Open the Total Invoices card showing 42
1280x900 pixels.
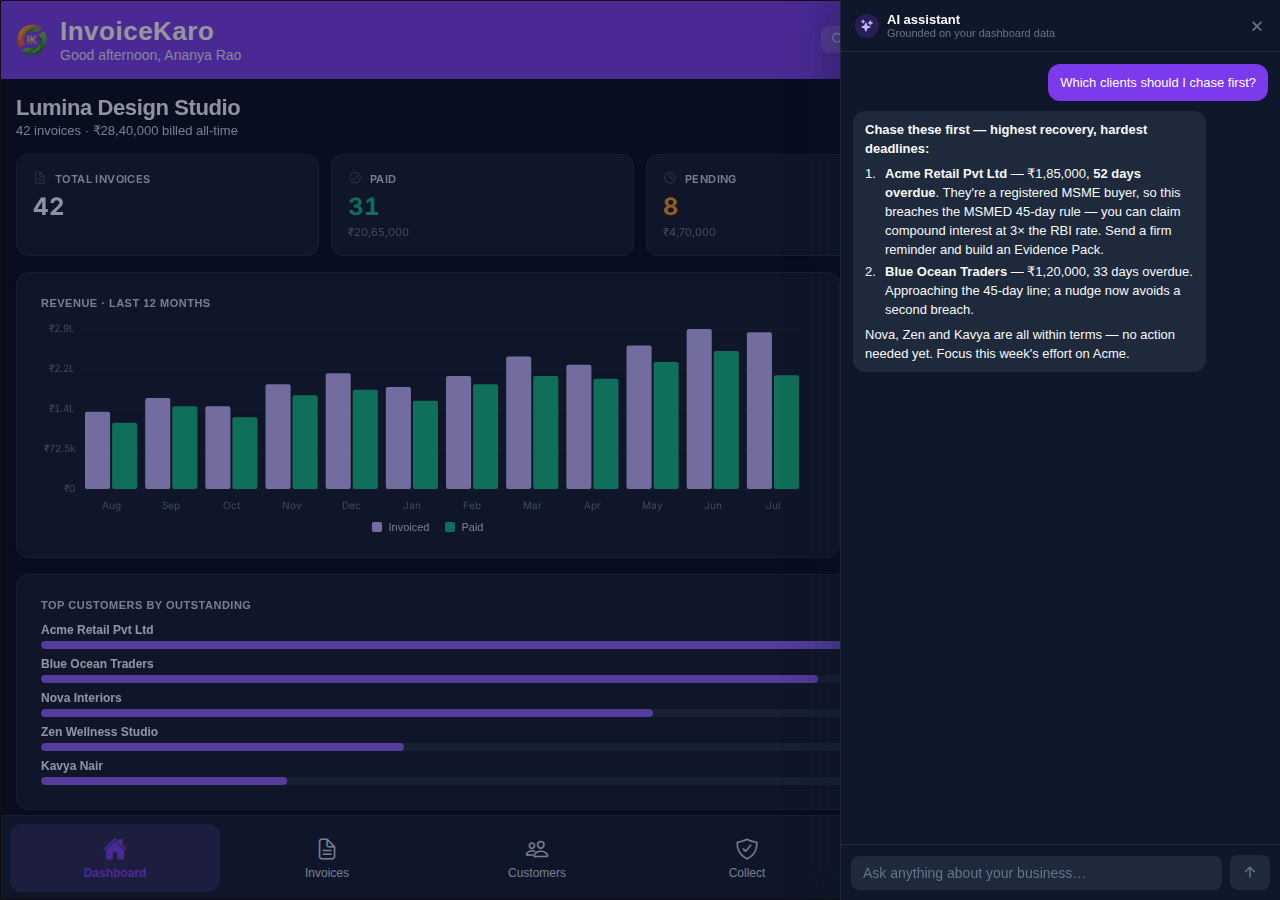tap(167, 205)
